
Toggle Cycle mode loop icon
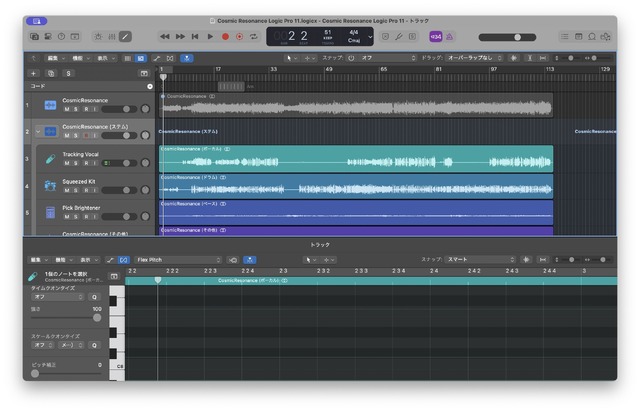pyautogui.click(x=254, y=37)
